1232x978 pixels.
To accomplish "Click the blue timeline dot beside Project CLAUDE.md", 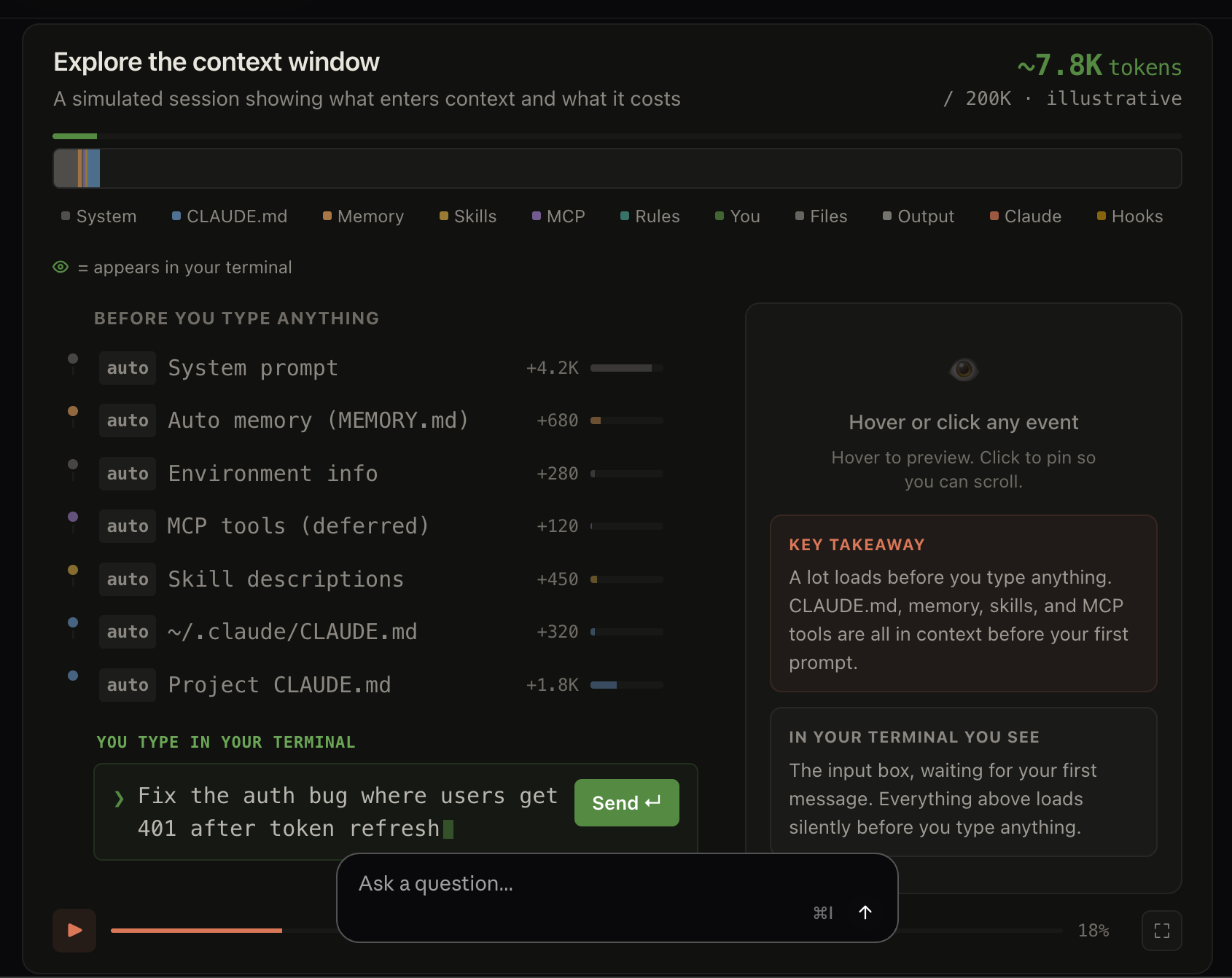I will (73, 676).
